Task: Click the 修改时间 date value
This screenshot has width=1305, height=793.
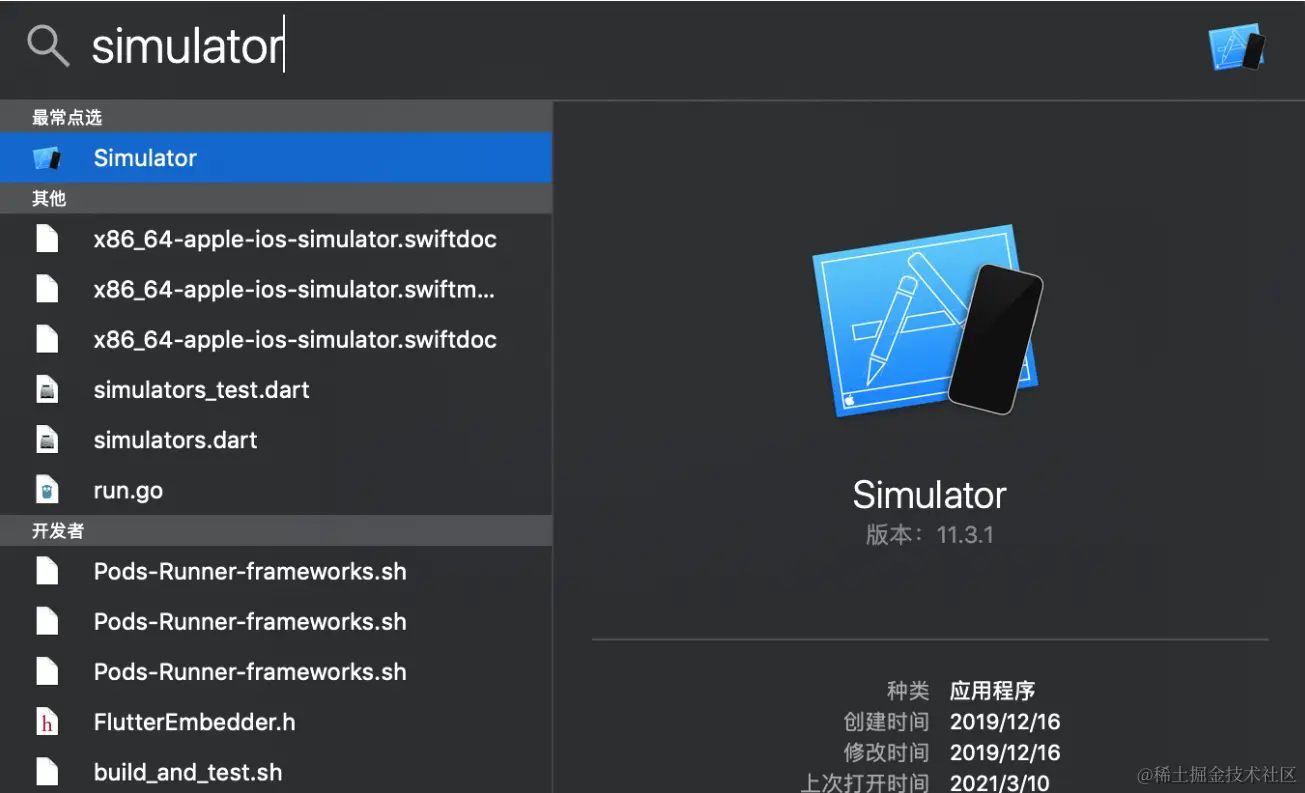Action: [x=1005, y=753]
